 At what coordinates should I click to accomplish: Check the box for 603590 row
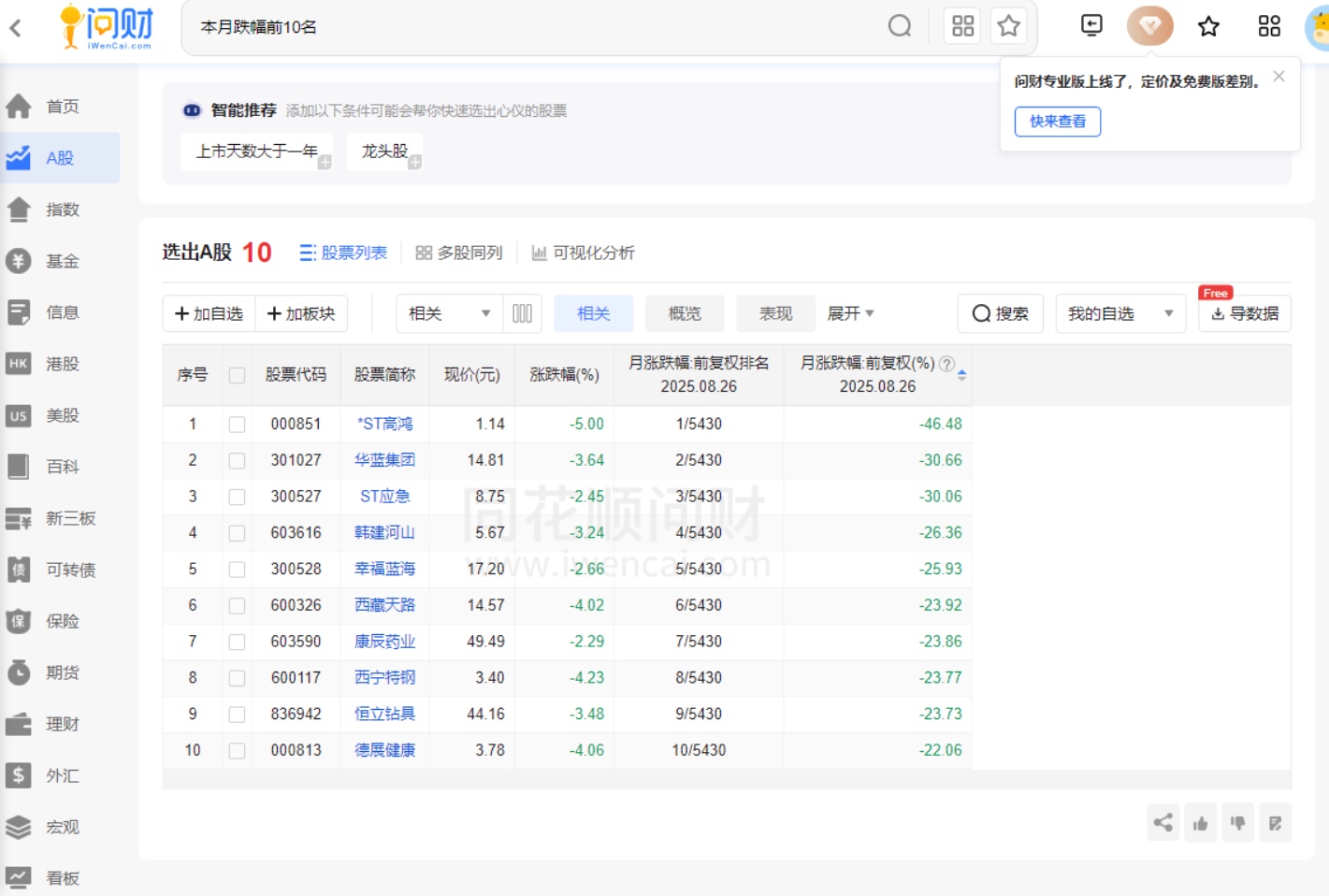237,642
